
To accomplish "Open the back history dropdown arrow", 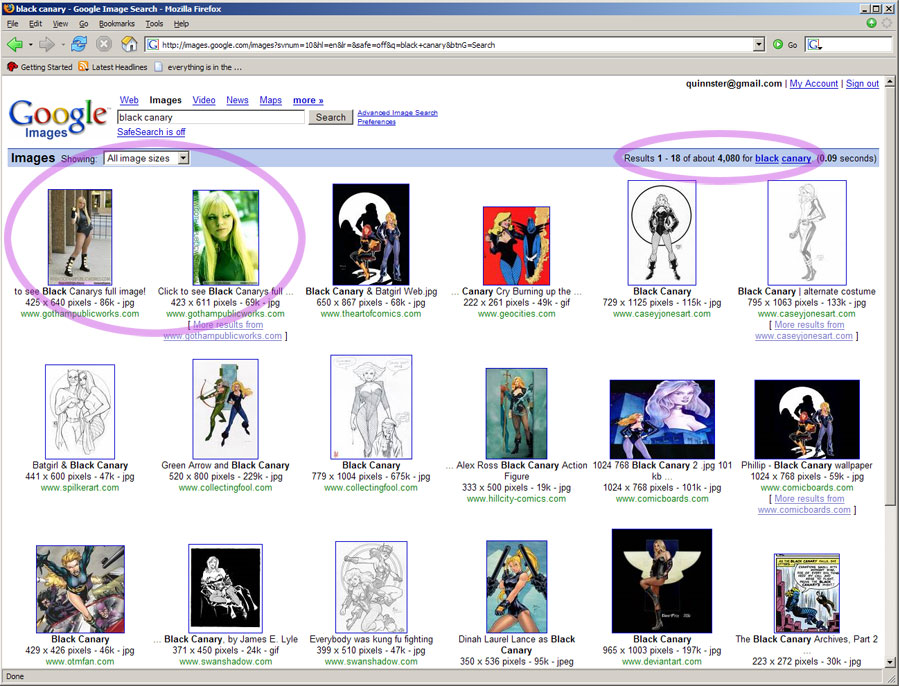I will pos(30,45).
